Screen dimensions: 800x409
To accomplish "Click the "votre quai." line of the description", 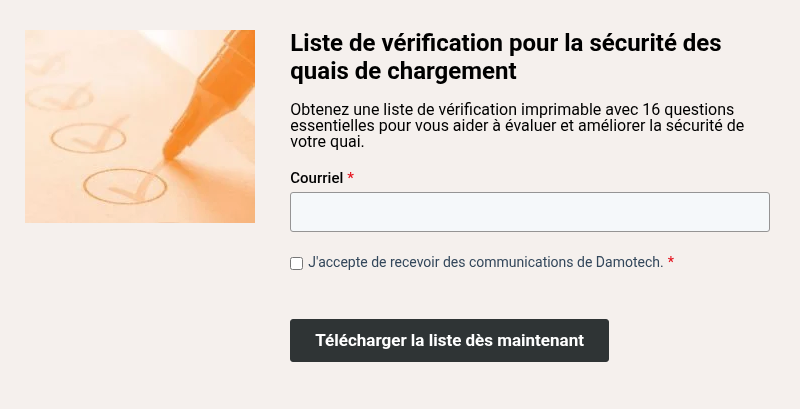I will (327, 142).
